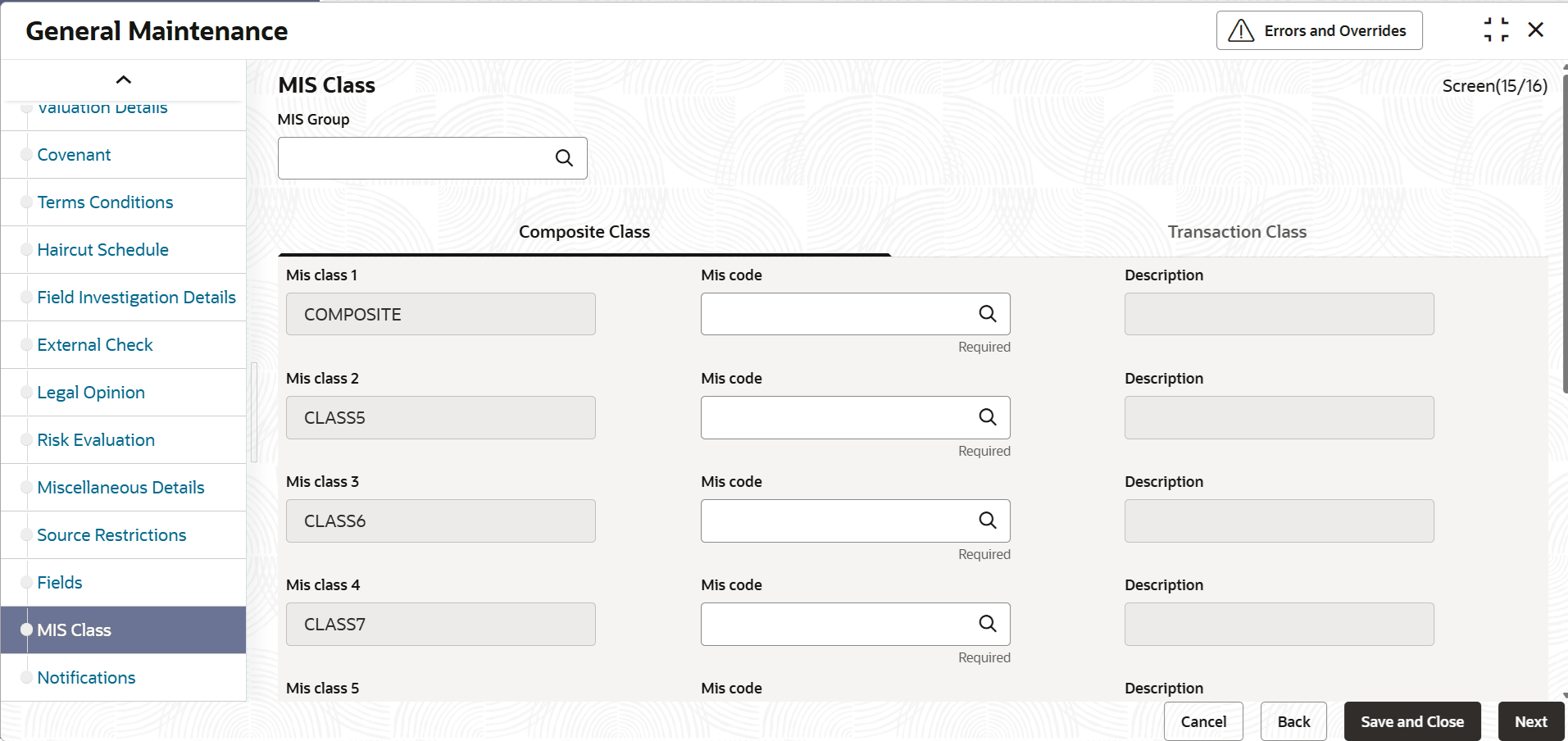Click the Mis class 5 label
Viewport: 1568px width, 741px height.
pyautogui.click(x=322, y=688)
